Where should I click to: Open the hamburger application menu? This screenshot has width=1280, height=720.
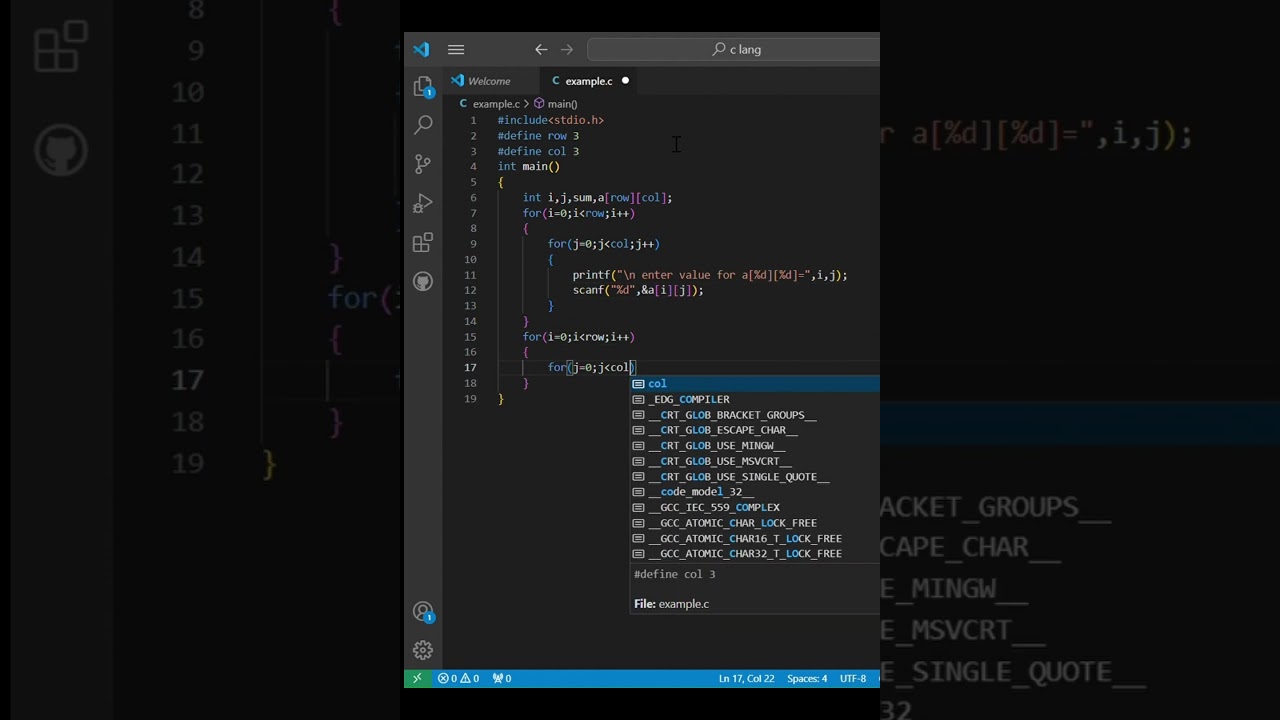pos(456,49)
